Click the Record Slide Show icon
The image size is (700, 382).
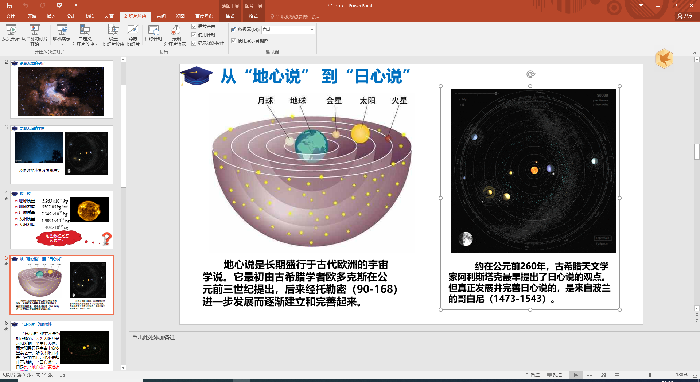click(x=175, y=30)
